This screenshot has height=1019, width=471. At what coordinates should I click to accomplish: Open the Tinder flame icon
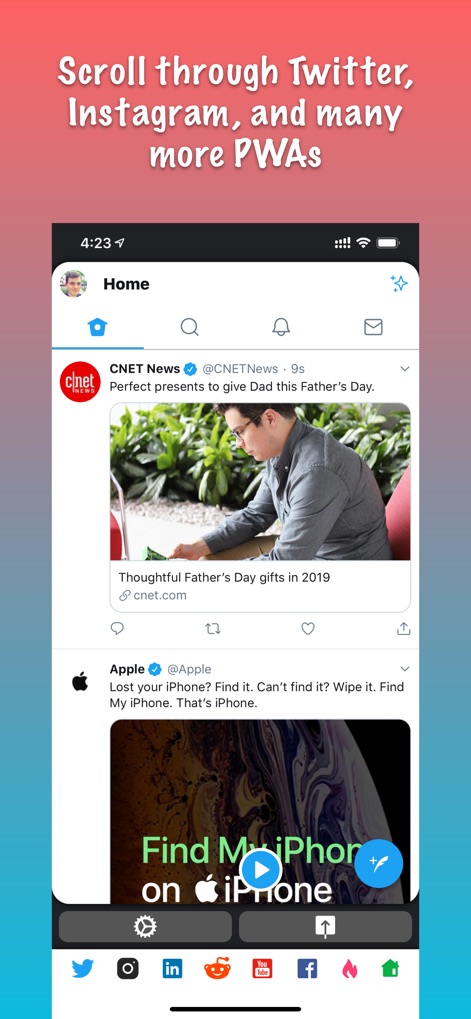[350, 969]
